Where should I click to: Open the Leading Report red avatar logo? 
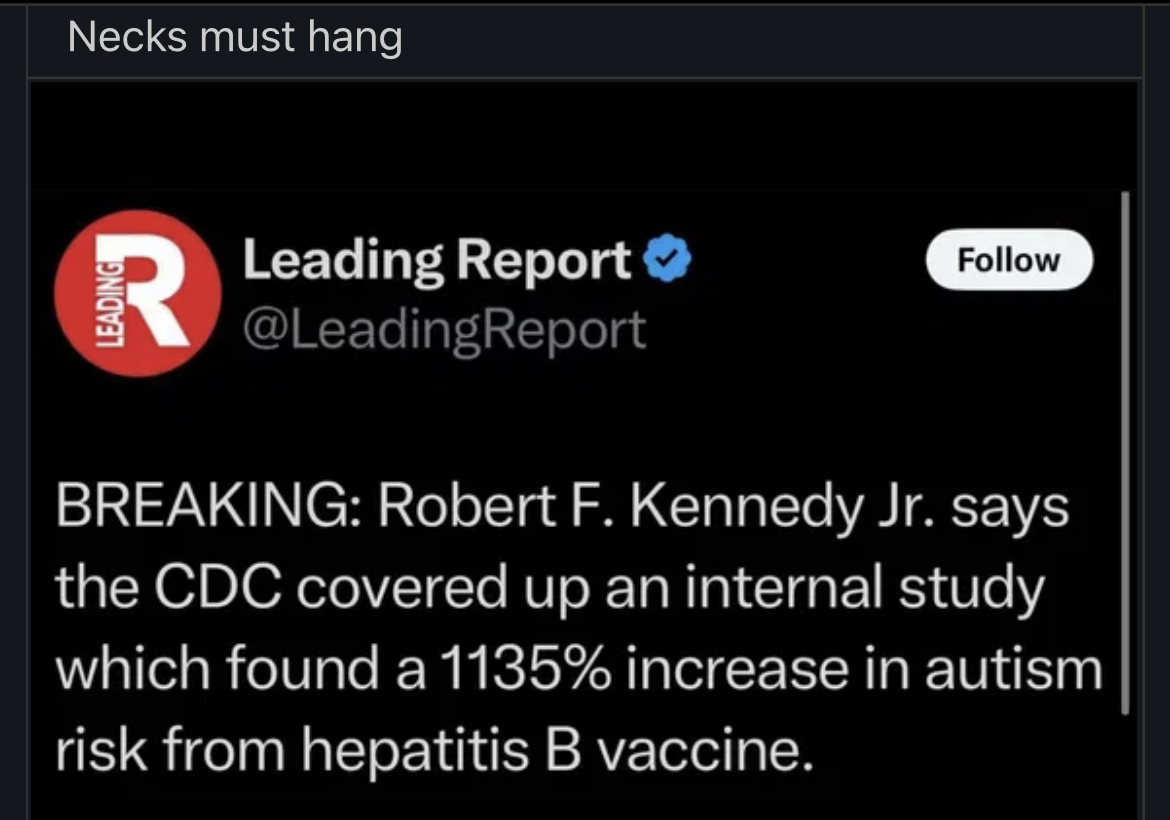137,293
